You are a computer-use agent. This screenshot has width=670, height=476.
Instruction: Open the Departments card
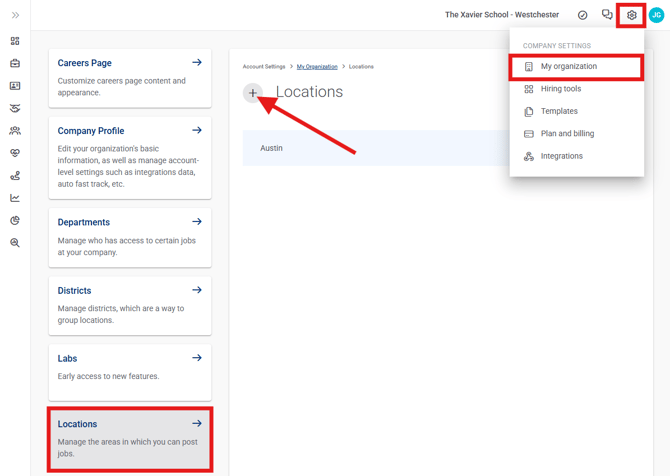click(130, 238)
